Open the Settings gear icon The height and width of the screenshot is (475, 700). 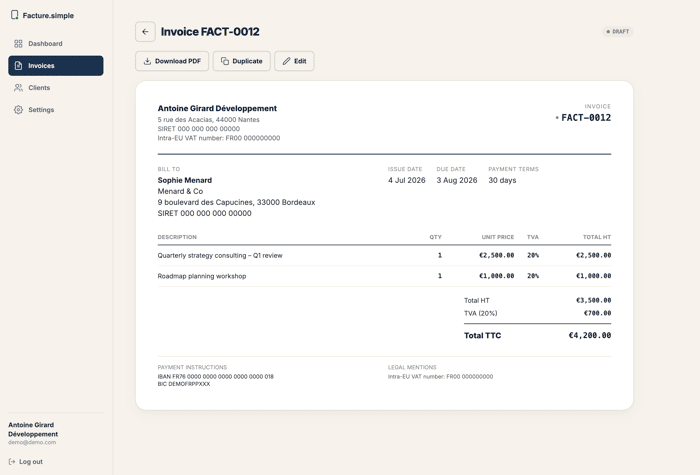pyautogui.click(x=18, y=110)
